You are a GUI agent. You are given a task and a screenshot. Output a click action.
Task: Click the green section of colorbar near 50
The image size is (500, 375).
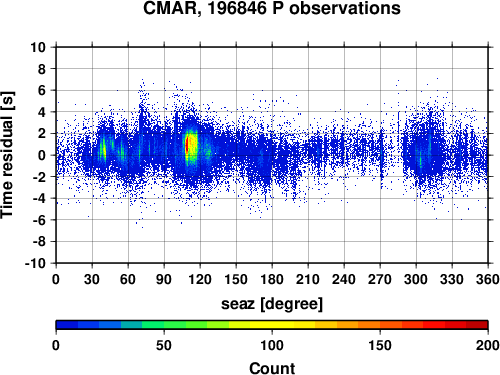[x=164, y=325]
